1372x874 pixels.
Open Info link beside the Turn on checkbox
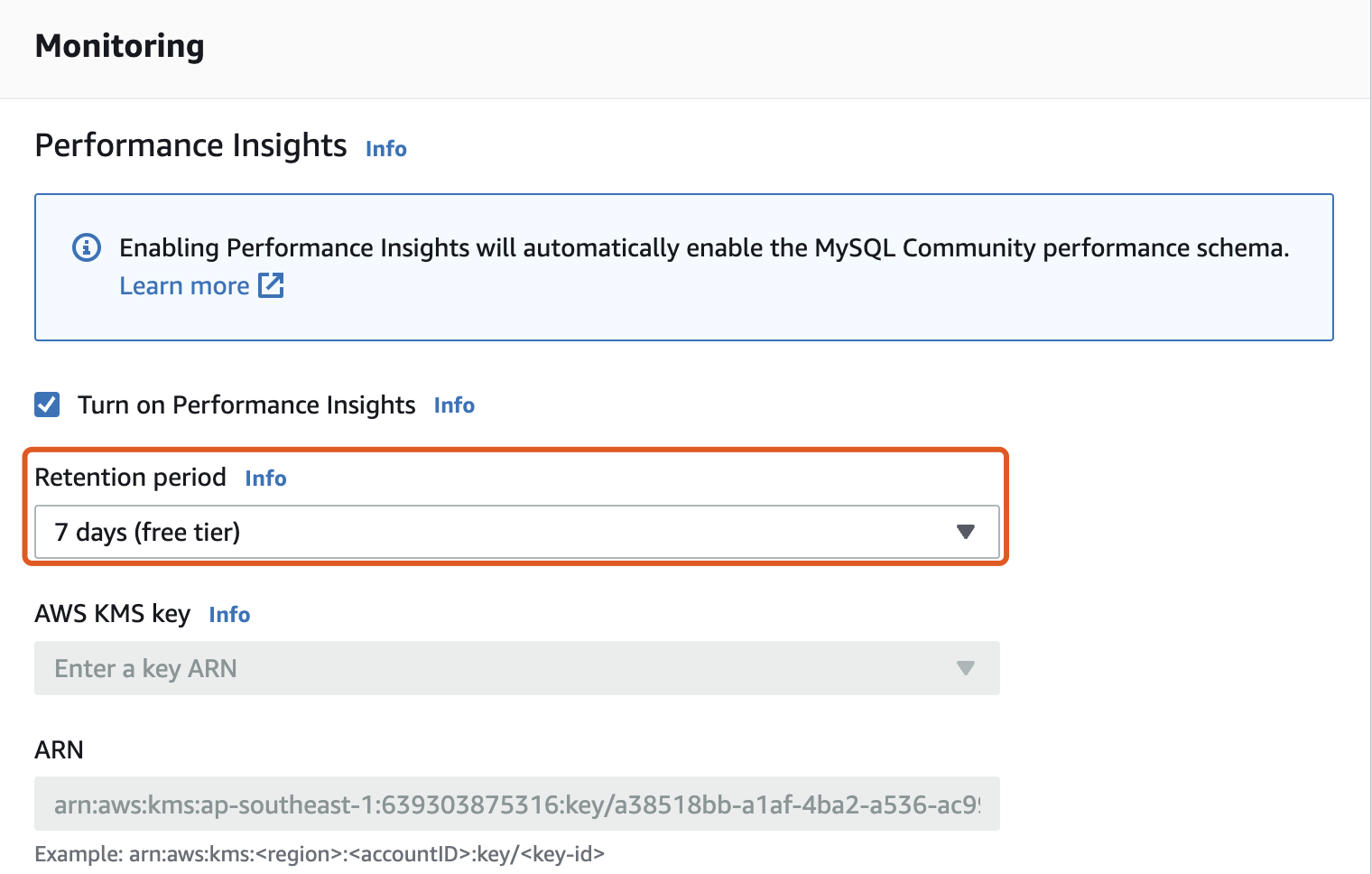(x=454, y=405)
